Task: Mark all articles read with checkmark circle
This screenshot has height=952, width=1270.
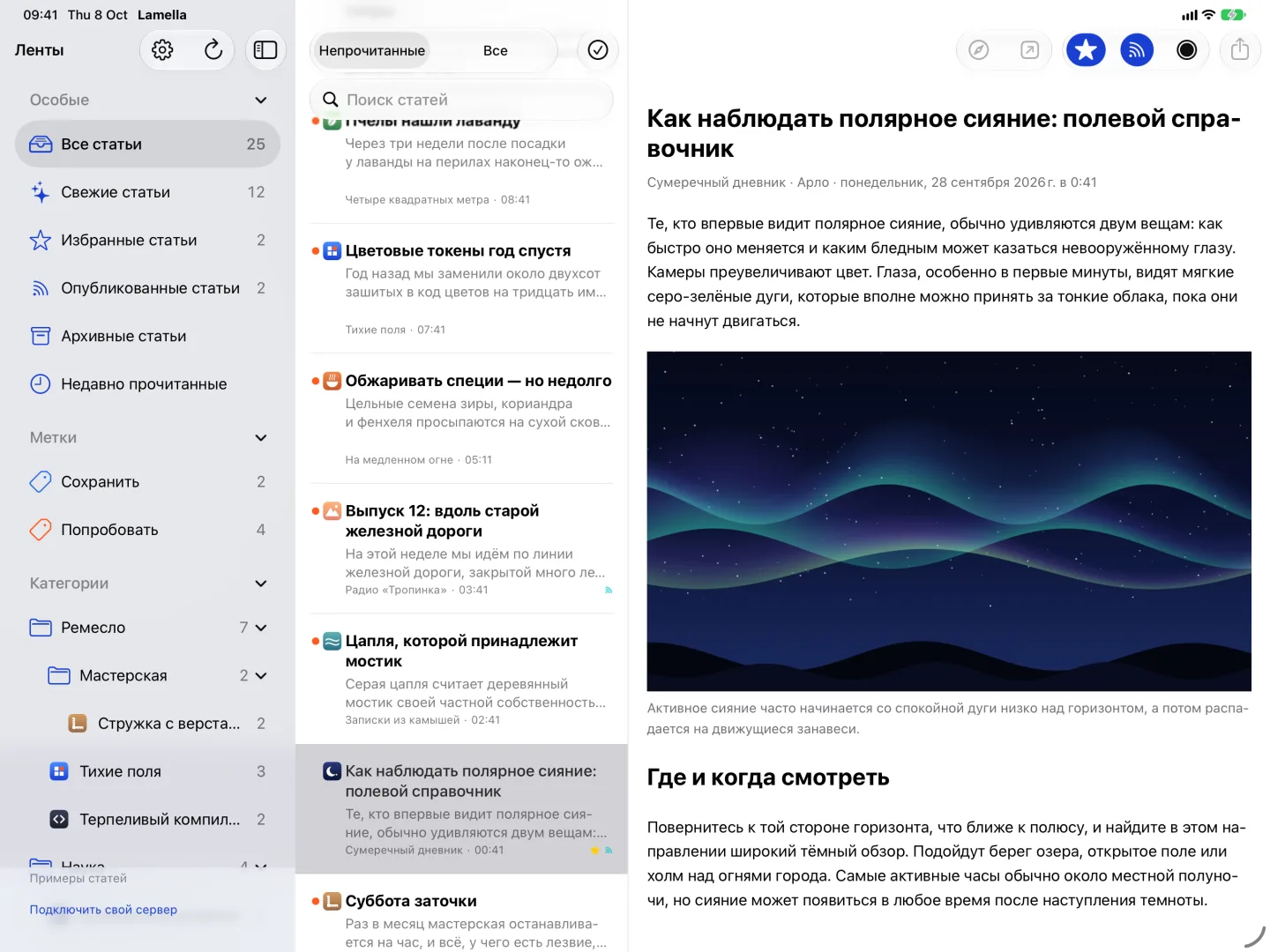Action: tap(598, 50)
